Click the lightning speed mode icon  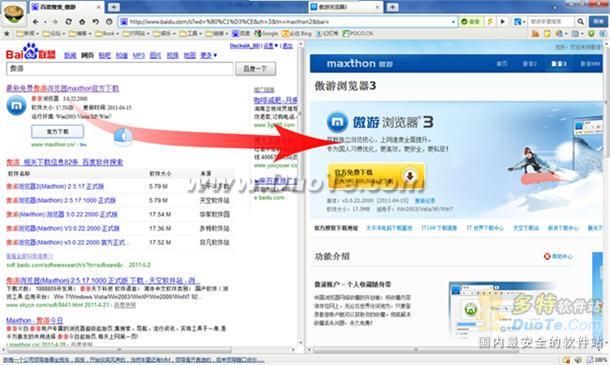(x=490, y=22)
